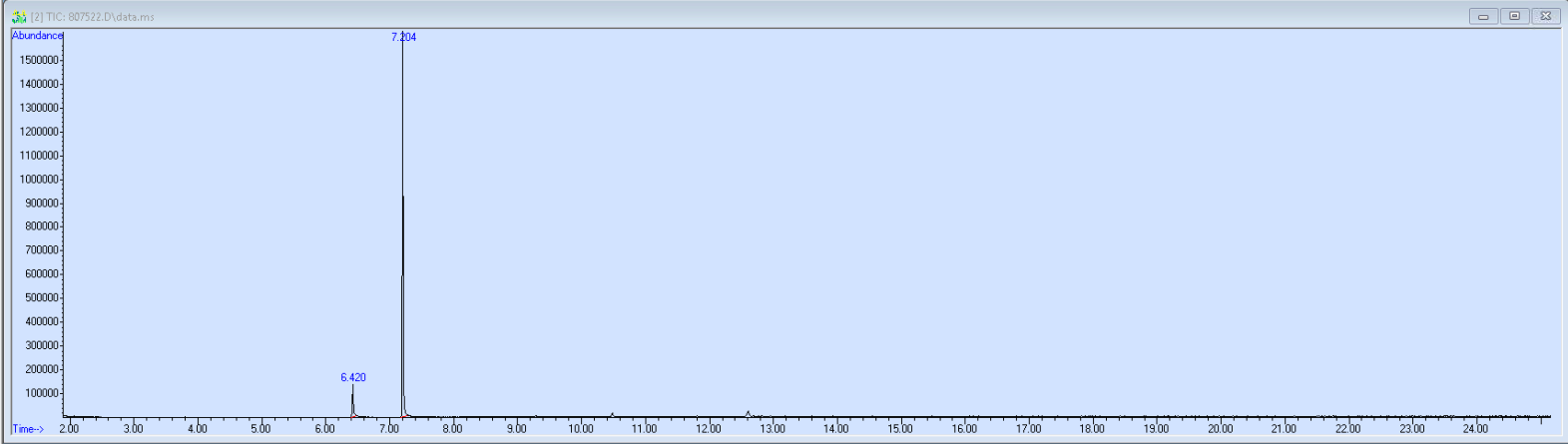Click the 100000 abundance tick label
This screenshot has height=444, width=1568.
click(x=41, y=393)
